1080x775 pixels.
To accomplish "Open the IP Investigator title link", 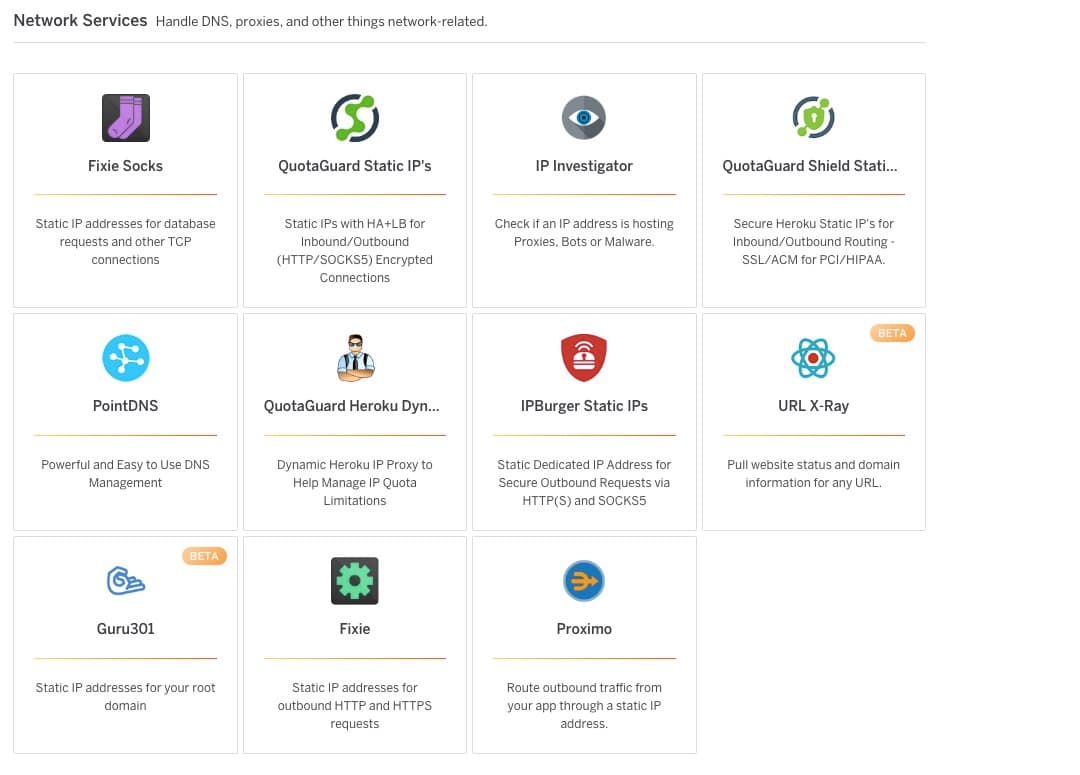I will tap(584, 166).
